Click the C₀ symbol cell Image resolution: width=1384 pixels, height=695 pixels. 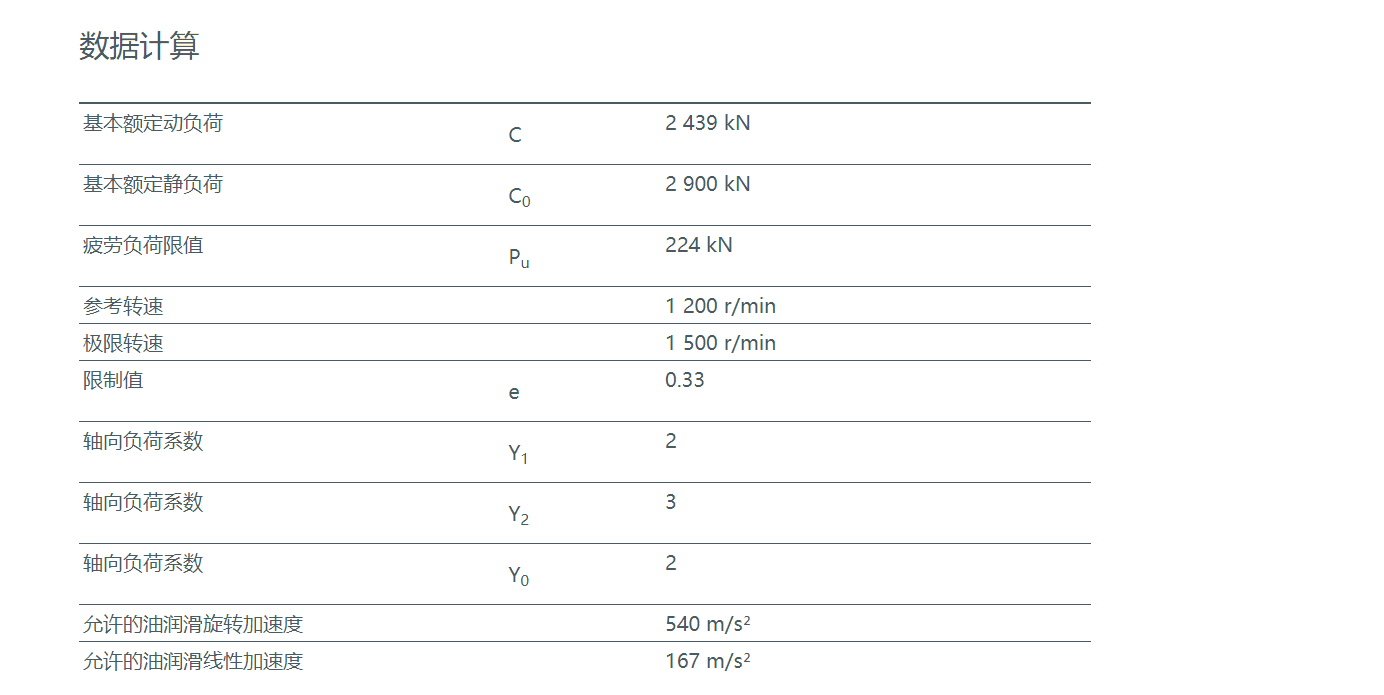click(519, 197)
